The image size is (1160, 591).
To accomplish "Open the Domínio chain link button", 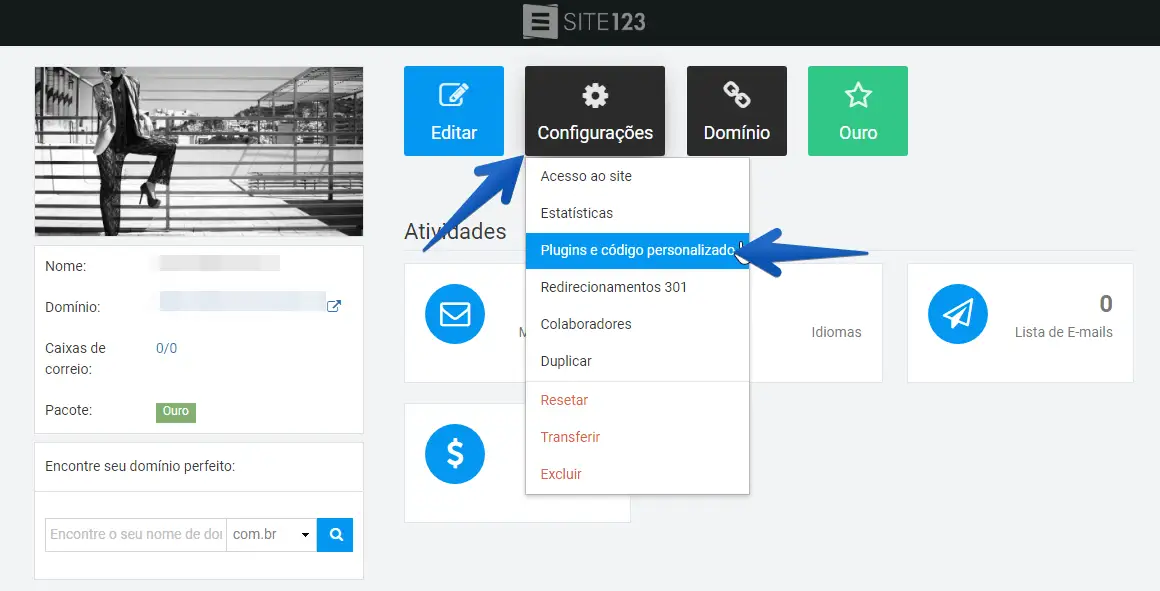I will tap(737, 111).
